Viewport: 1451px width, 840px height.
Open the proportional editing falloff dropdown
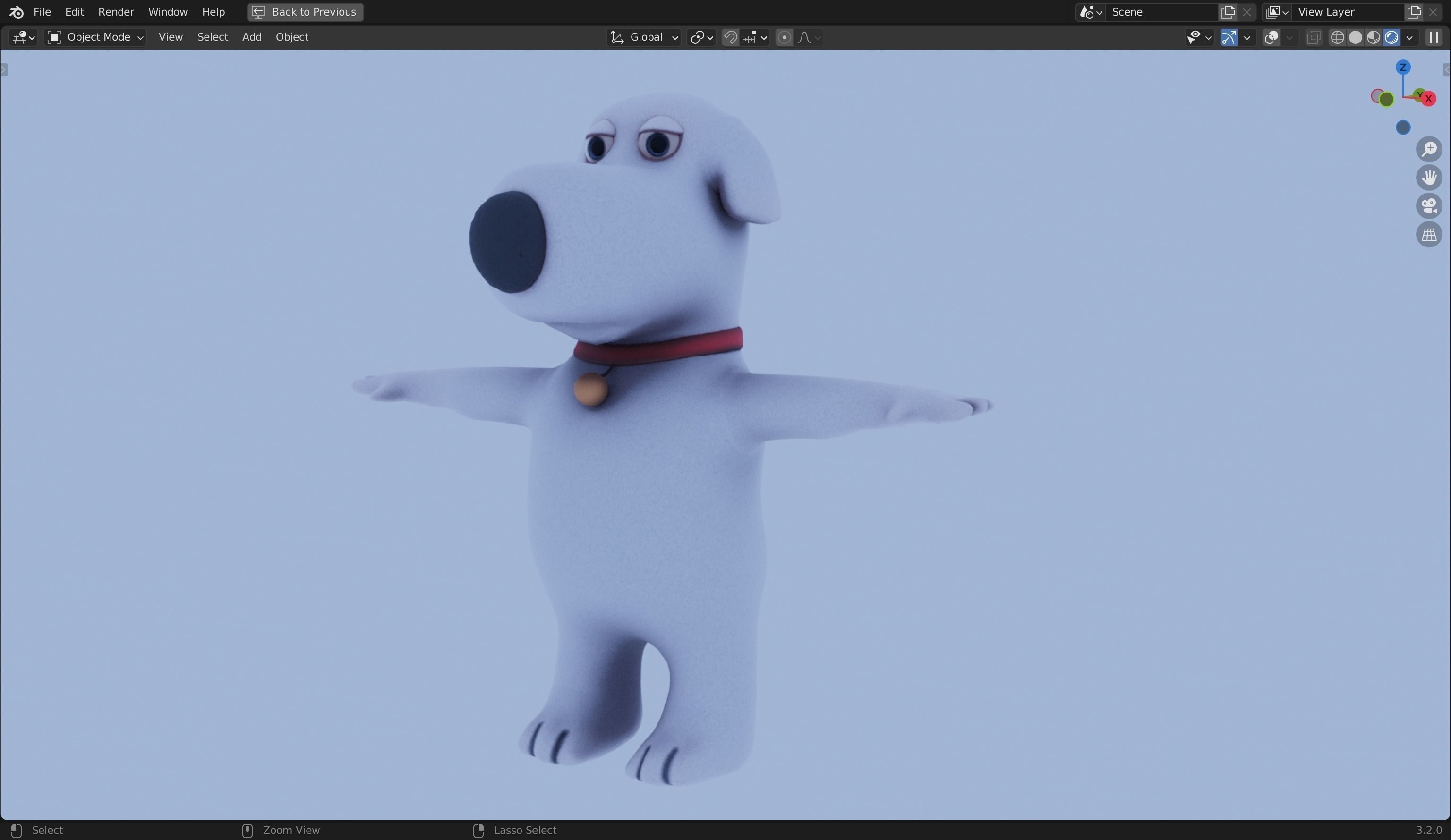tap(809, 37)
